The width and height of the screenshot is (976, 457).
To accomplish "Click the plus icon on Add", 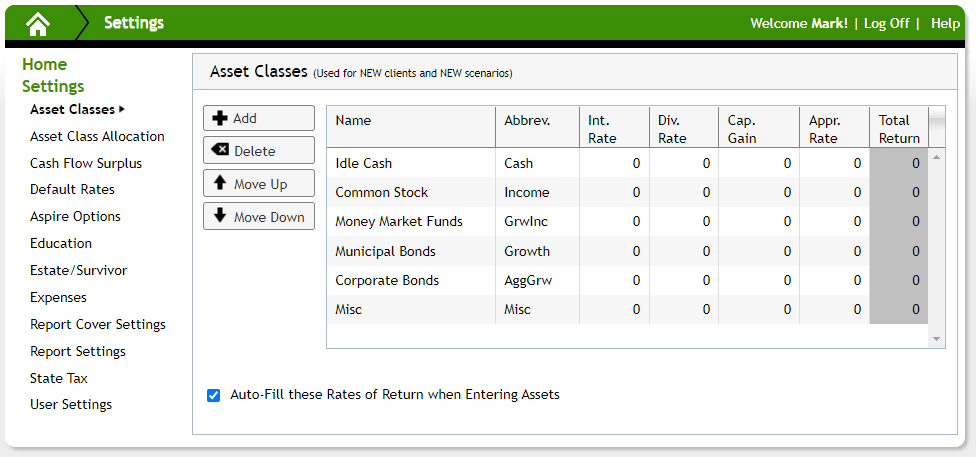I will click(x=220, y=118).
